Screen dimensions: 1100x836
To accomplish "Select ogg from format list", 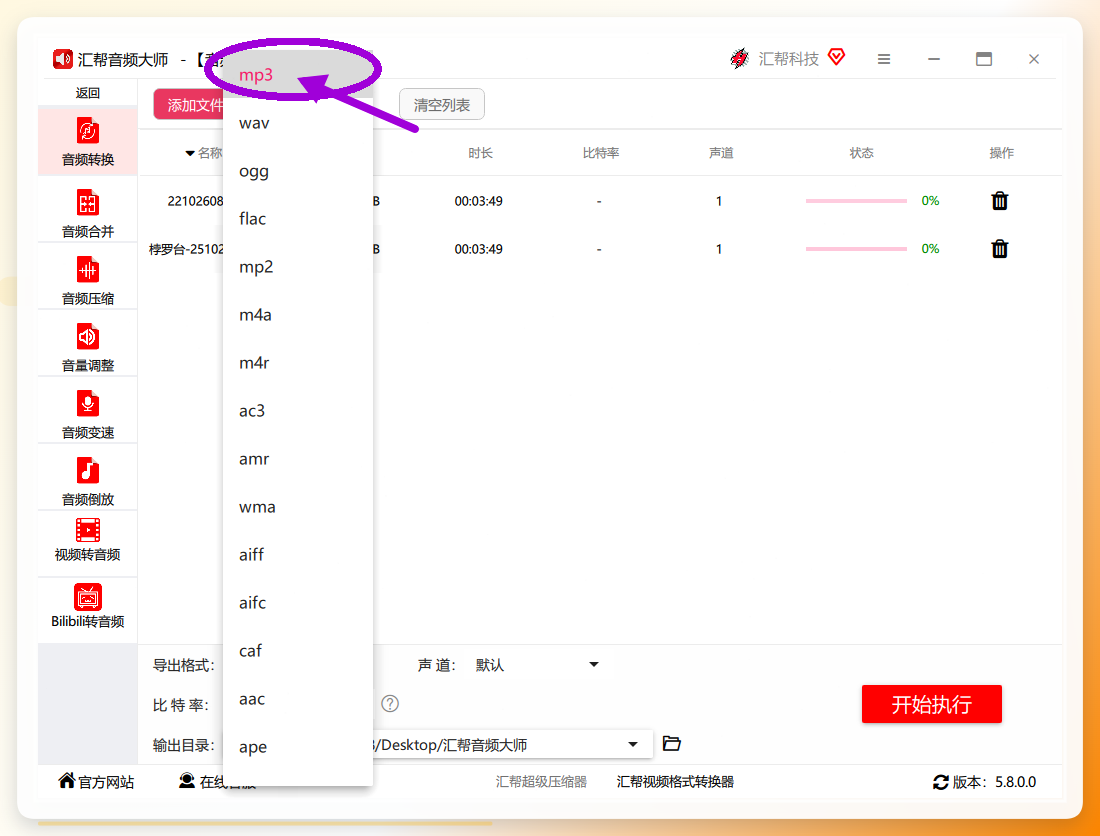I will point(297,171).
